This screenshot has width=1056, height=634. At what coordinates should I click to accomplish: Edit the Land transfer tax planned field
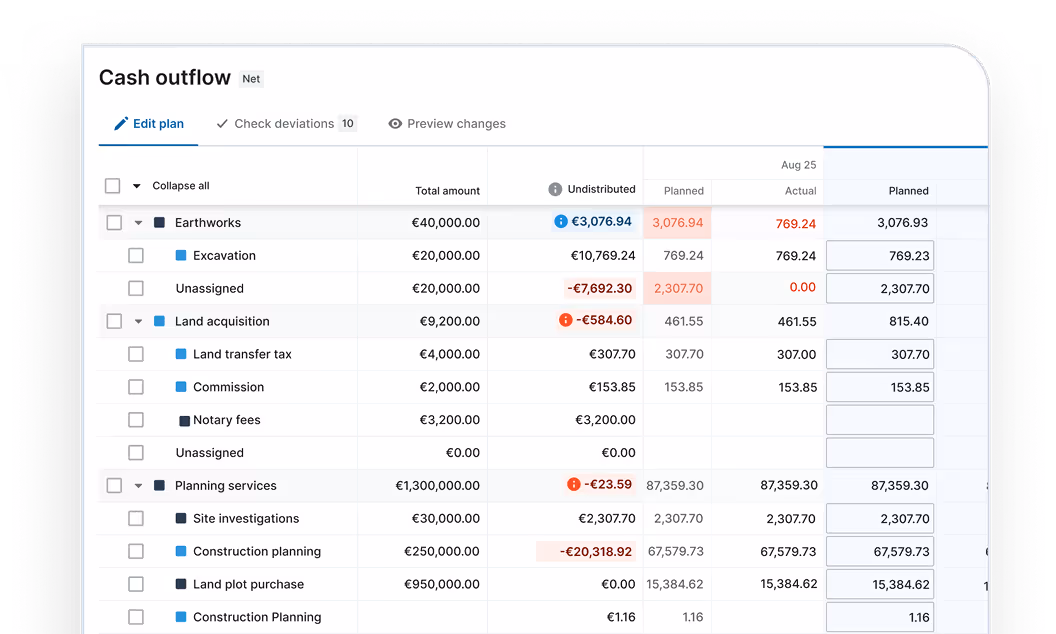[880, 354]
